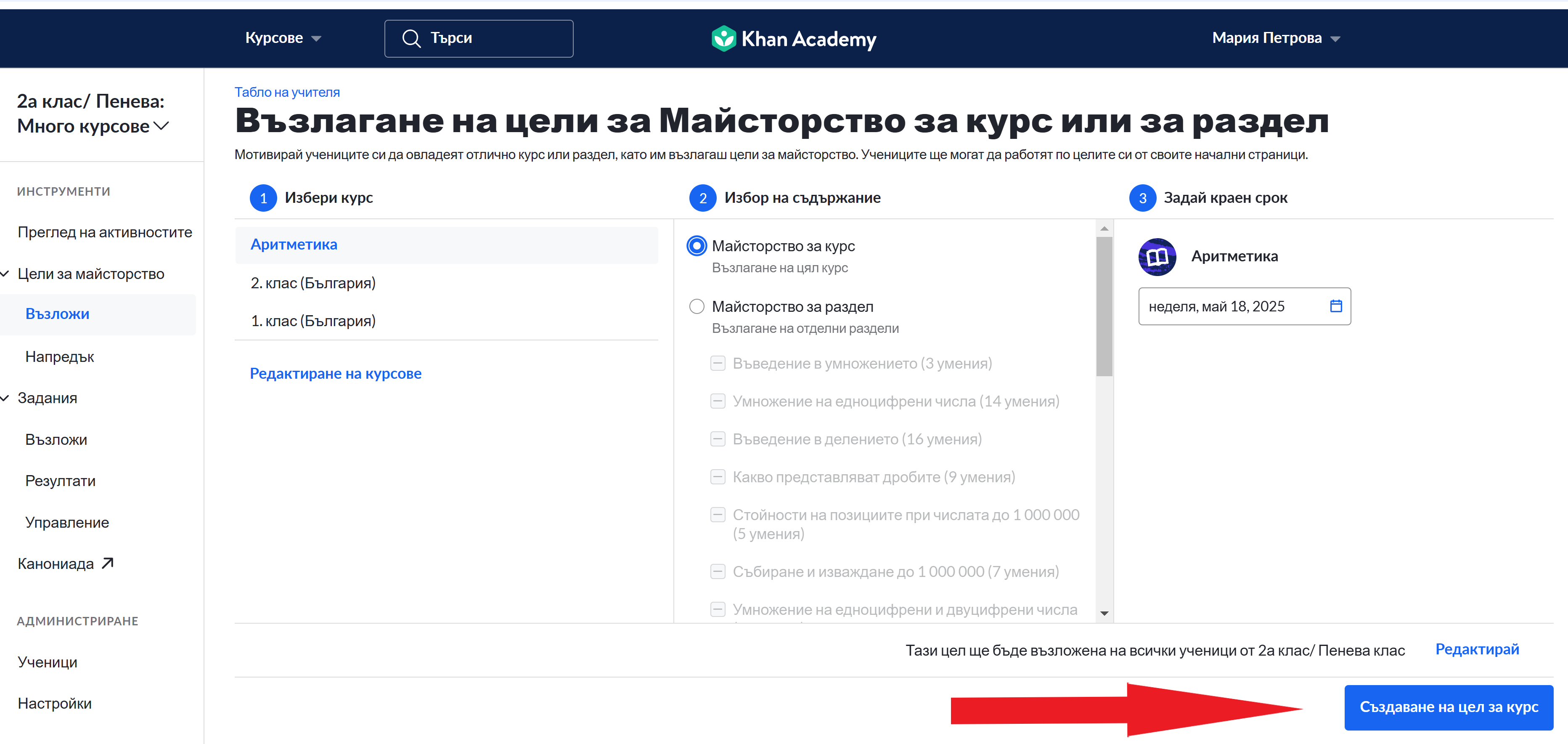Expand the class selector 2а клас/ Пенева
This screenshot has width=1568, height=744.
tap(93, 114)
